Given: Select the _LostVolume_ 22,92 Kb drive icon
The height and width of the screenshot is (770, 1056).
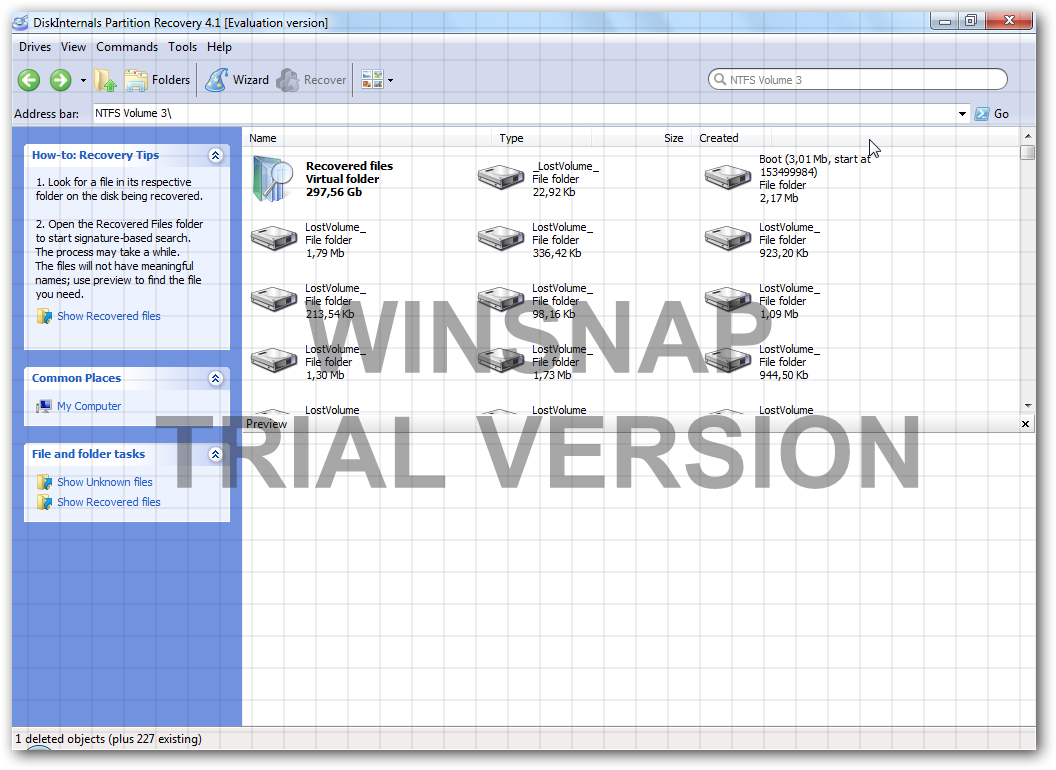Looking at the screenshot, I should coord(500,178).
